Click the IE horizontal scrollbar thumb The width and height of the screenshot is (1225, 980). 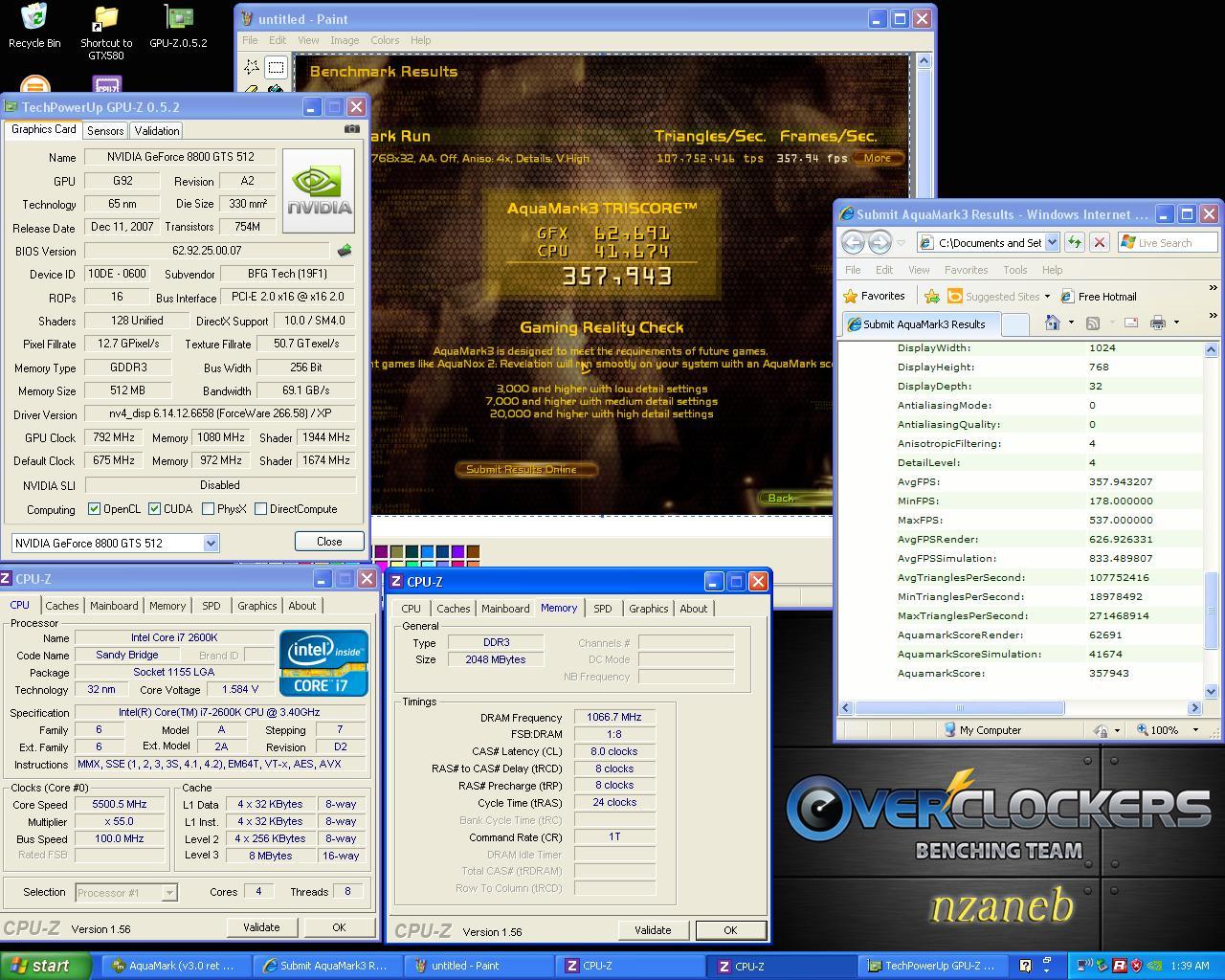[x=958, y=707]
